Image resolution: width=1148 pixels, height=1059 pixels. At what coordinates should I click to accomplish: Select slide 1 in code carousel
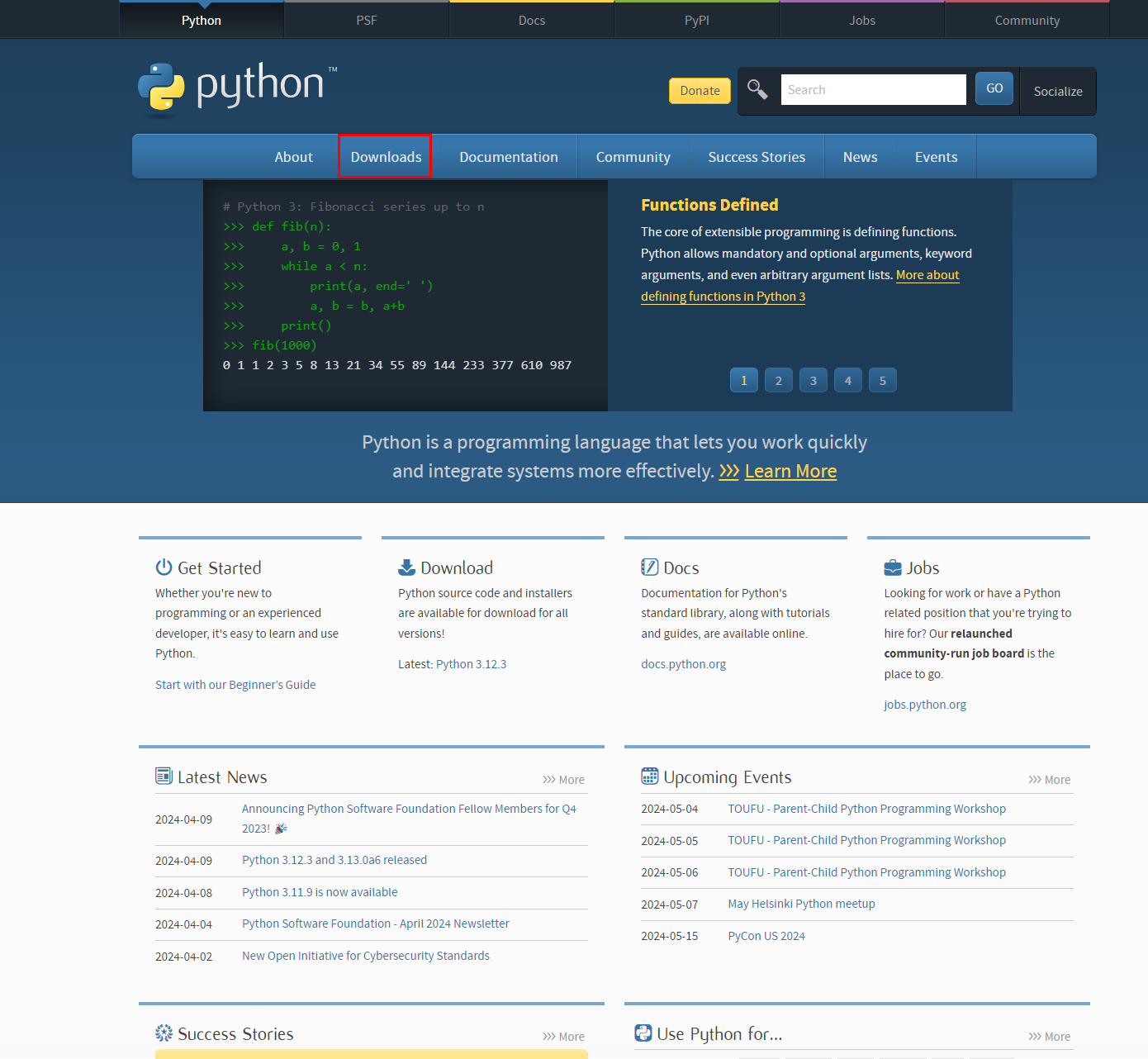[744, 381]
